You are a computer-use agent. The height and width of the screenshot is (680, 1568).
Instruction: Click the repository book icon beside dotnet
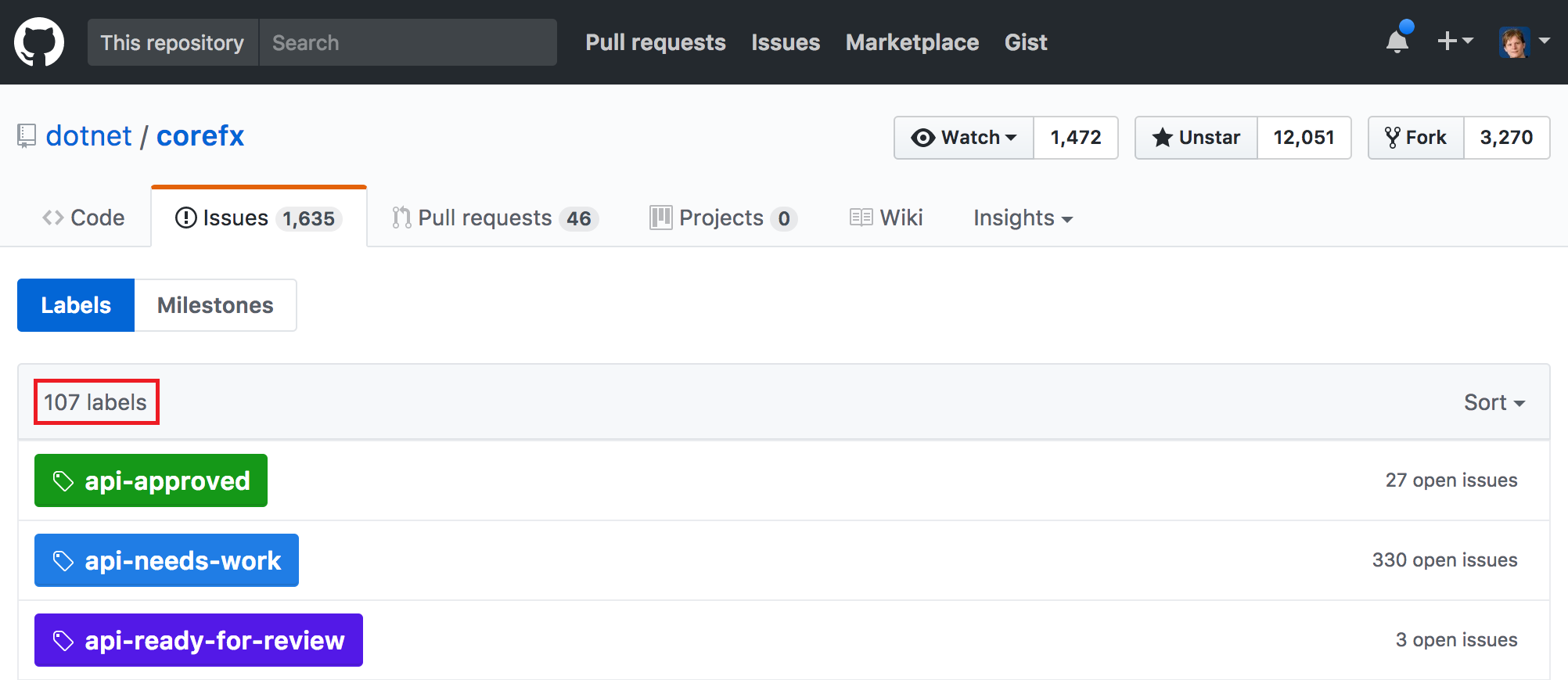[27, 136]
